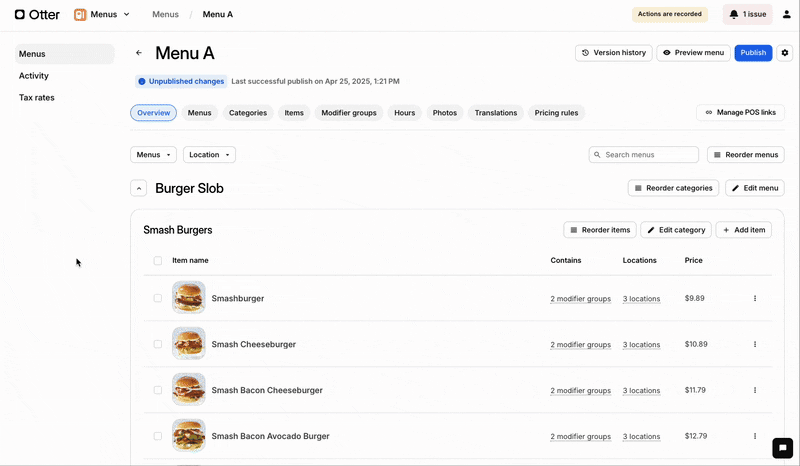Viewport: 800px width, 466px height.
Task: Open kebab menu for Smash Bacon Avocado Burger
Action: pos(755,436)
